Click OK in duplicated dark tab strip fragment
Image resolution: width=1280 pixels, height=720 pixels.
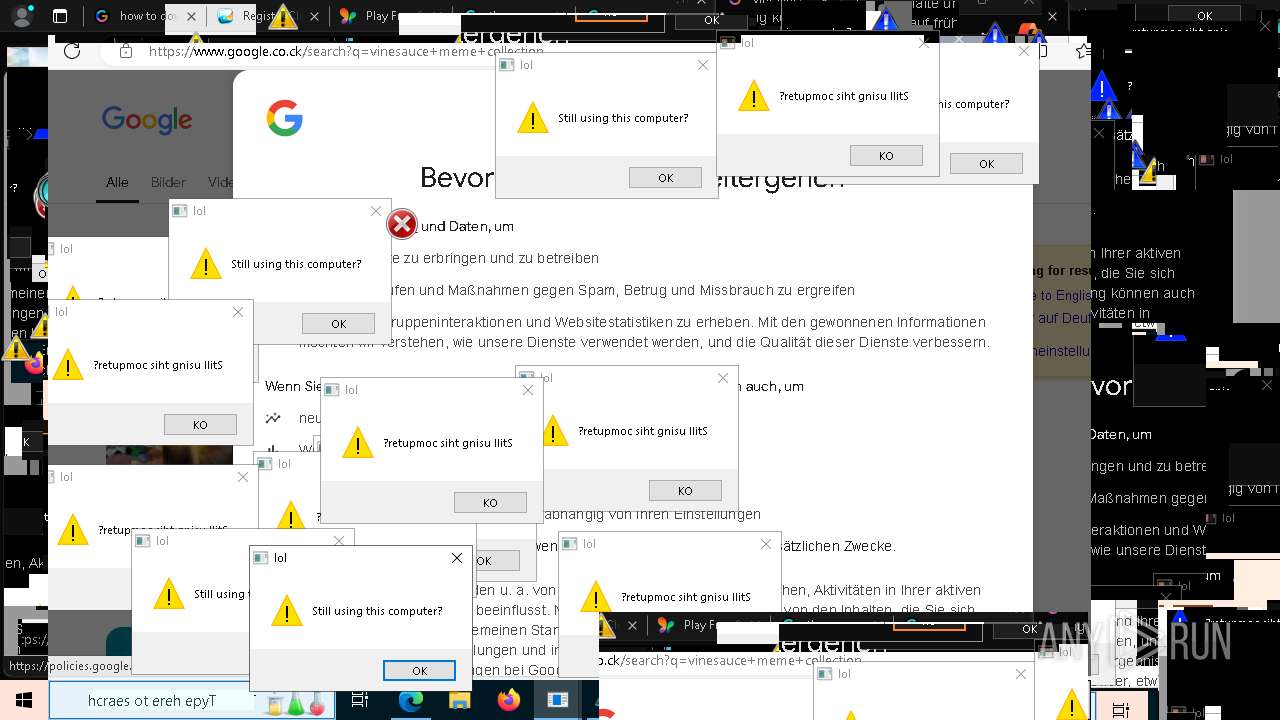[x=1029, y=629]
